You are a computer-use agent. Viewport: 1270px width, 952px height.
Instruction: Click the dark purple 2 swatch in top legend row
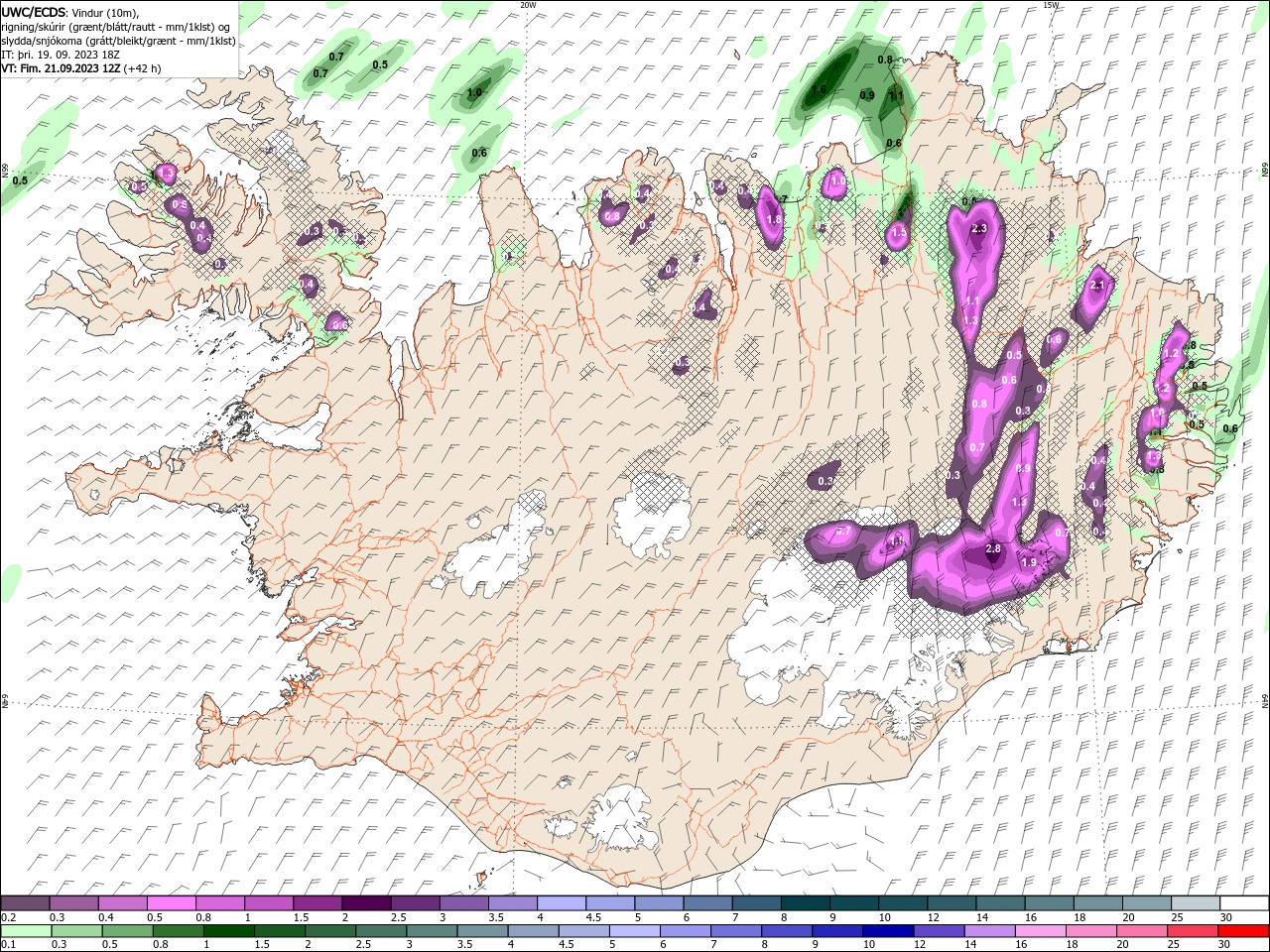(x=365, y=903)
